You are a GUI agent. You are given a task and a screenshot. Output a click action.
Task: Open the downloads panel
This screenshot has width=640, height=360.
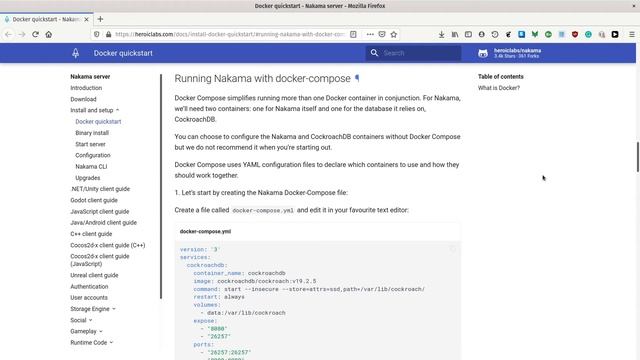pyautogui.click(x=441, y=35)
